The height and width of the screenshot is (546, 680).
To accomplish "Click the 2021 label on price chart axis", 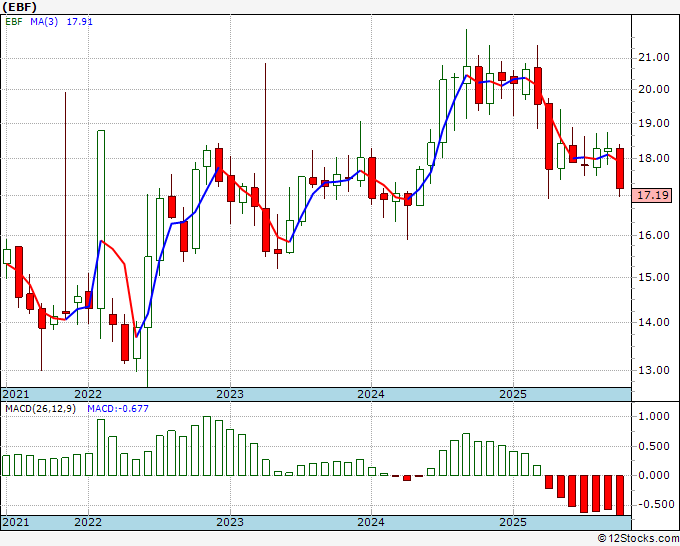I will (x=16, y=395).
